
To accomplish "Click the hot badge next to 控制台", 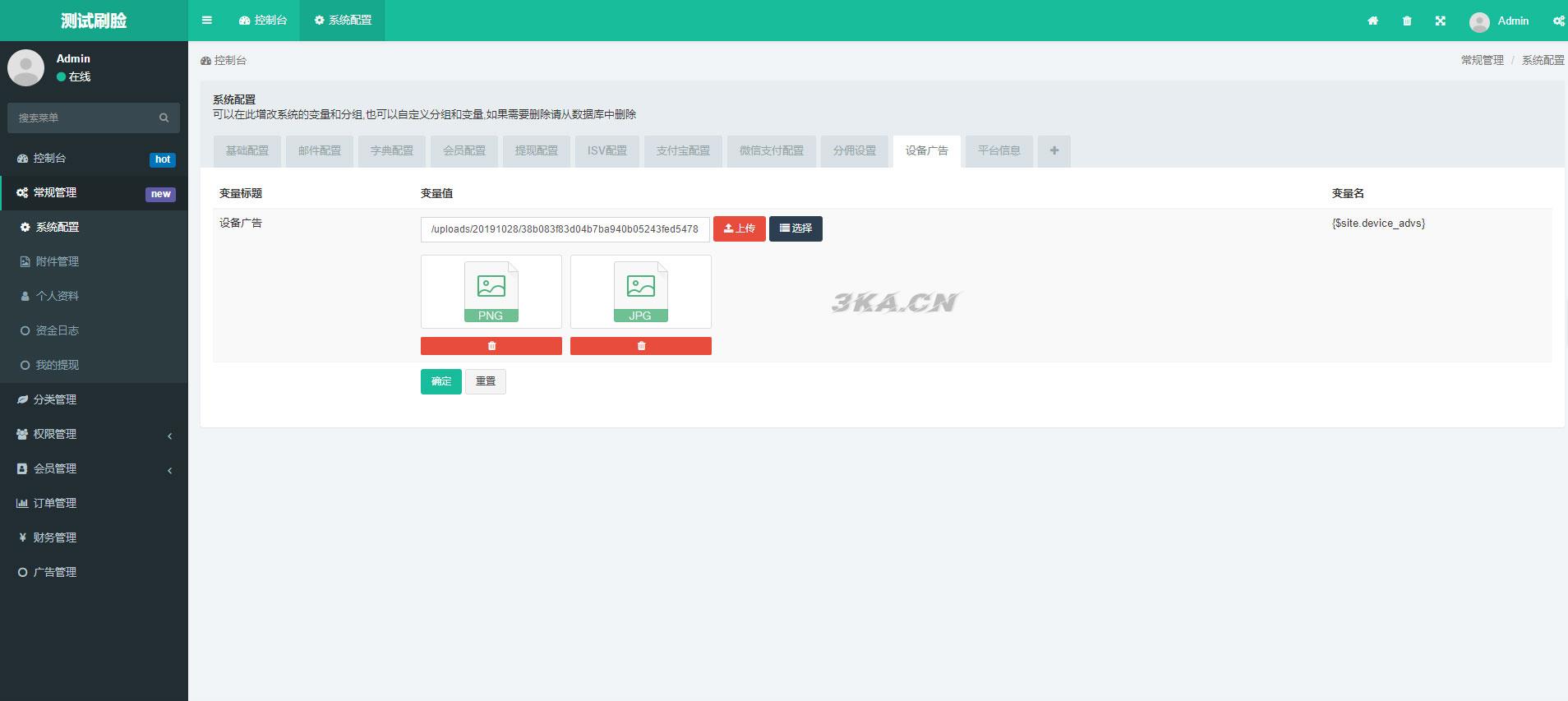I will point(163,159).
